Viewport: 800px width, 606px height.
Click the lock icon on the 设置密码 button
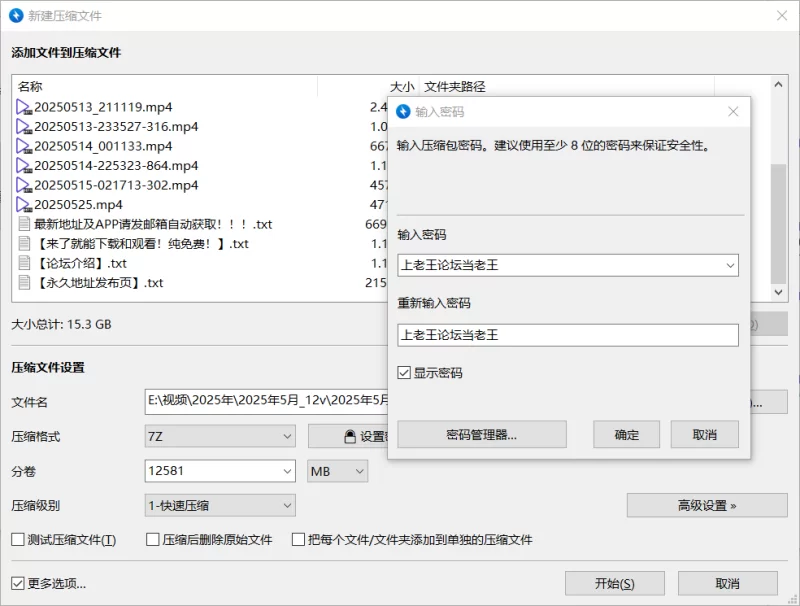[x=350, y=436]
